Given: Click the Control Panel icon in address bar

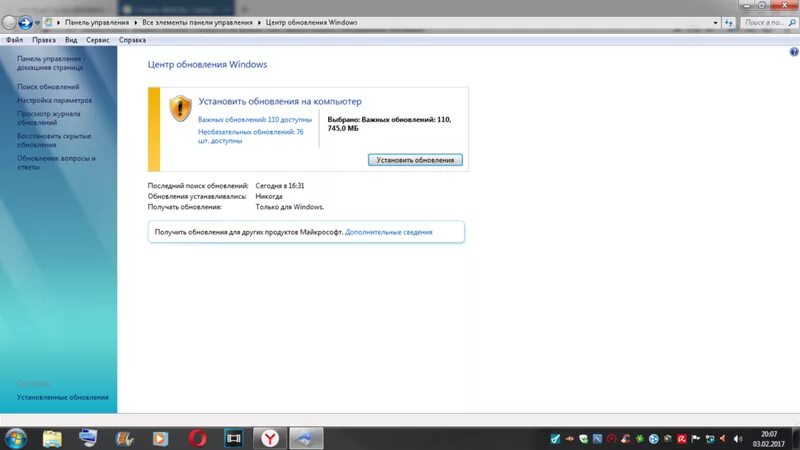Looking at the screenshot, I should 48,22.
